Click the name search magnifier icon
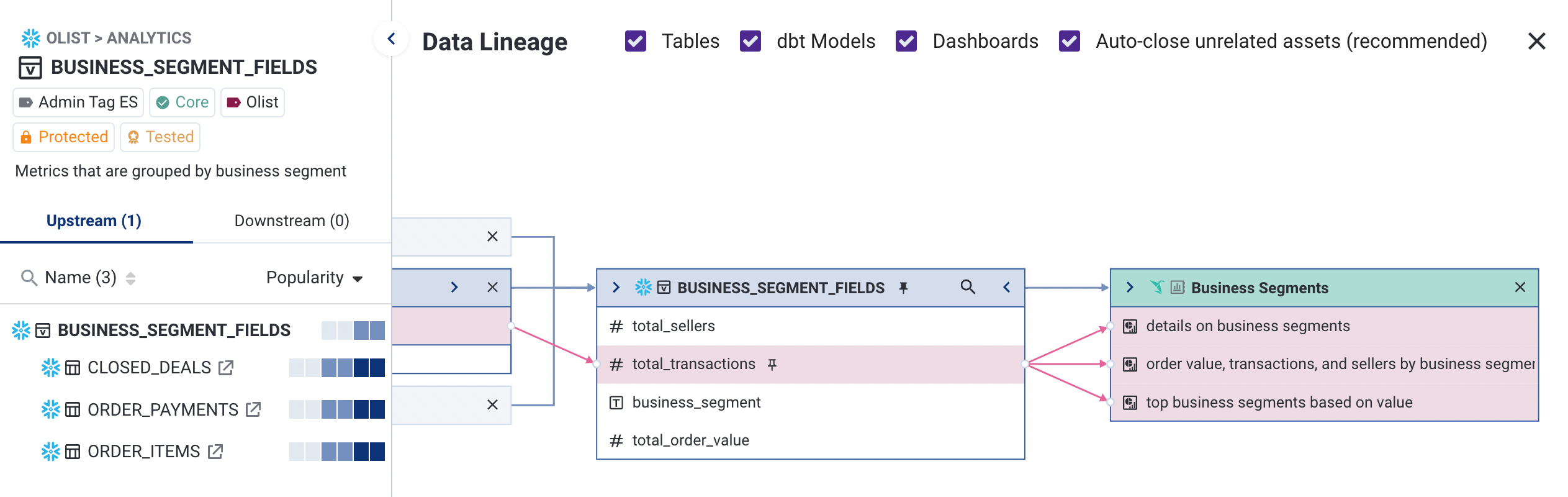This screenshot has width=1568, height=497. click(x=29, y=278)
